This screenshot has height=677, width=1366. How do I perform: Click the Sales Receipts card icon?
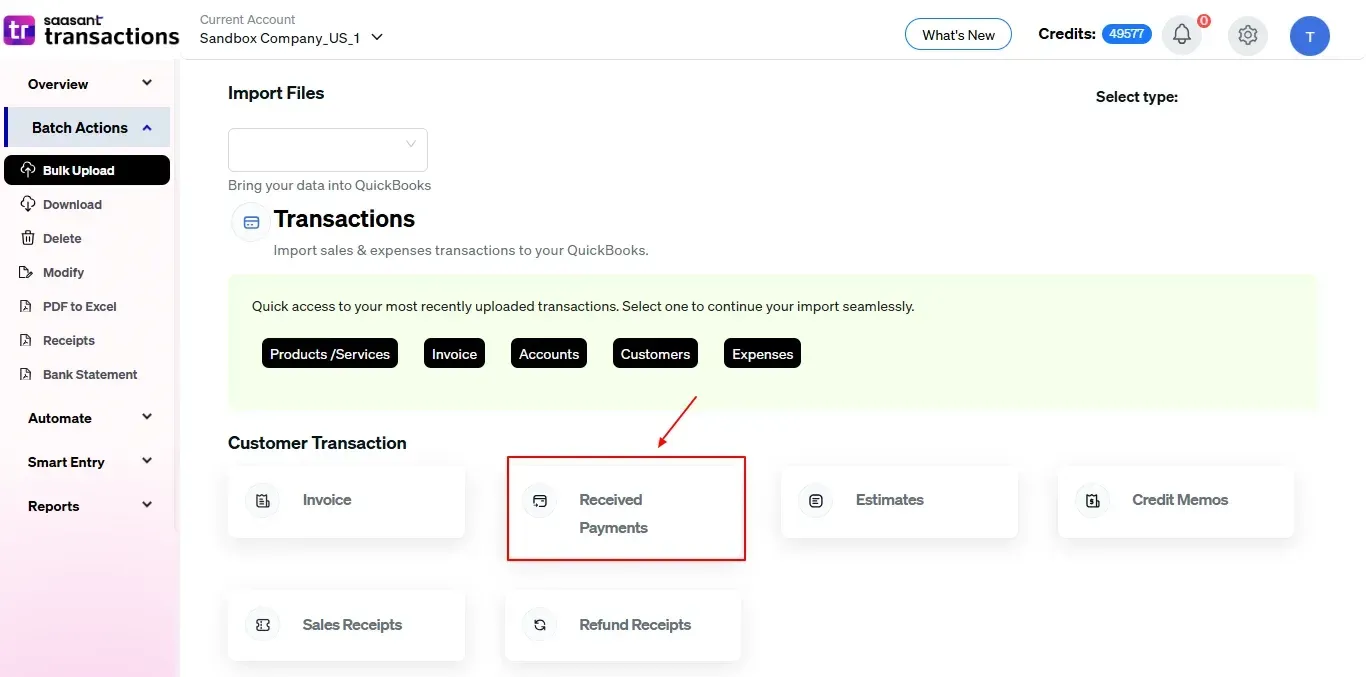tap(263, 625)
